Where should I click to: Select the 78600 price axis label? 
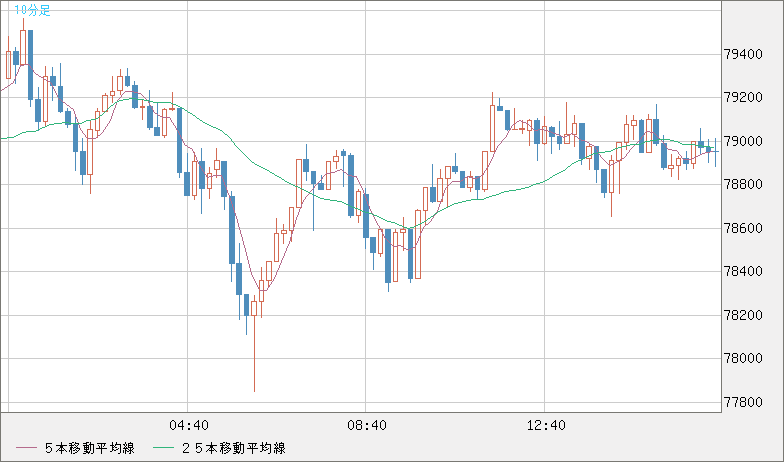coord(744,228)
